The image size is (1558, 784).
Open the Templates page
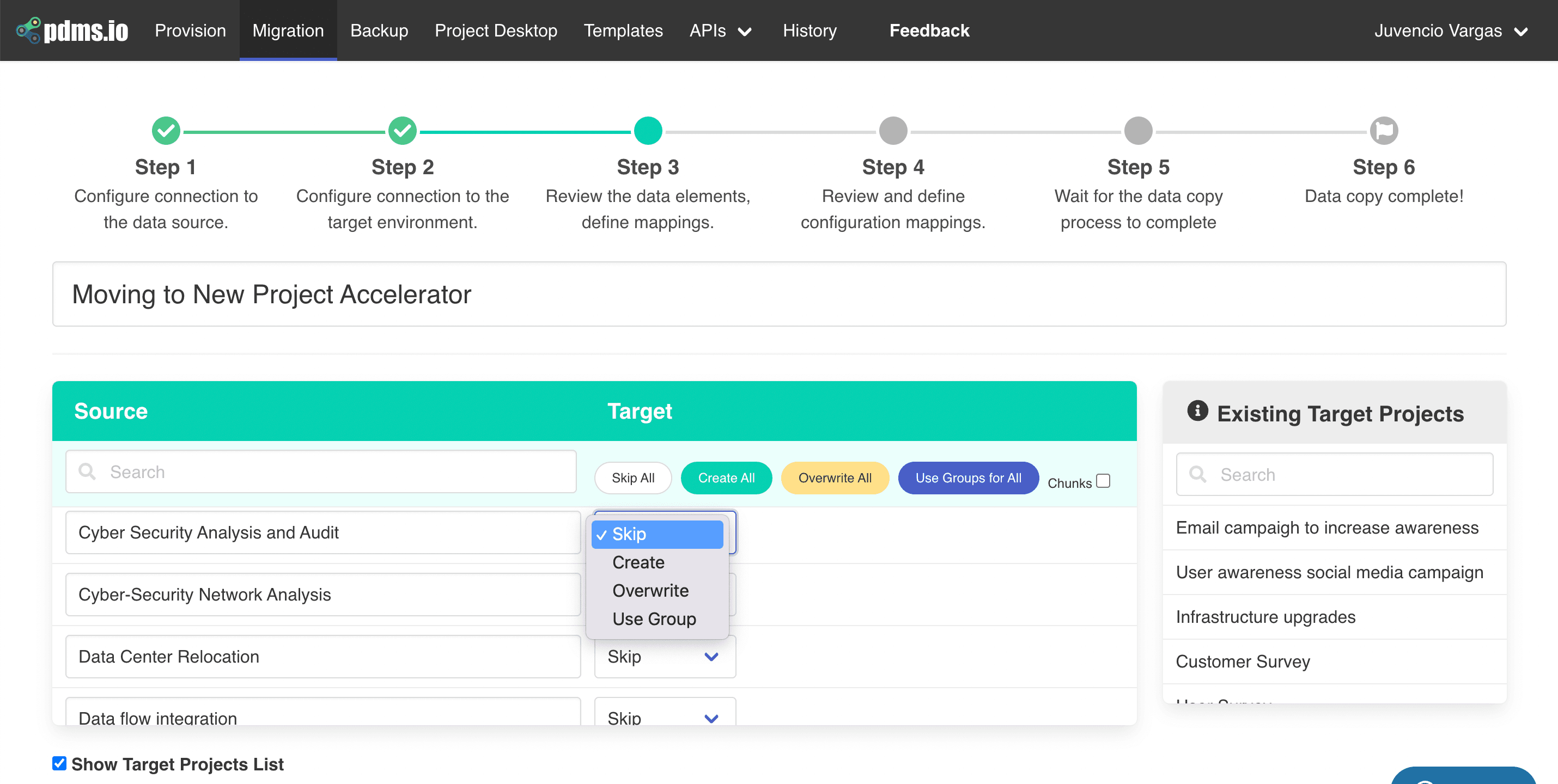coord(623,30)
